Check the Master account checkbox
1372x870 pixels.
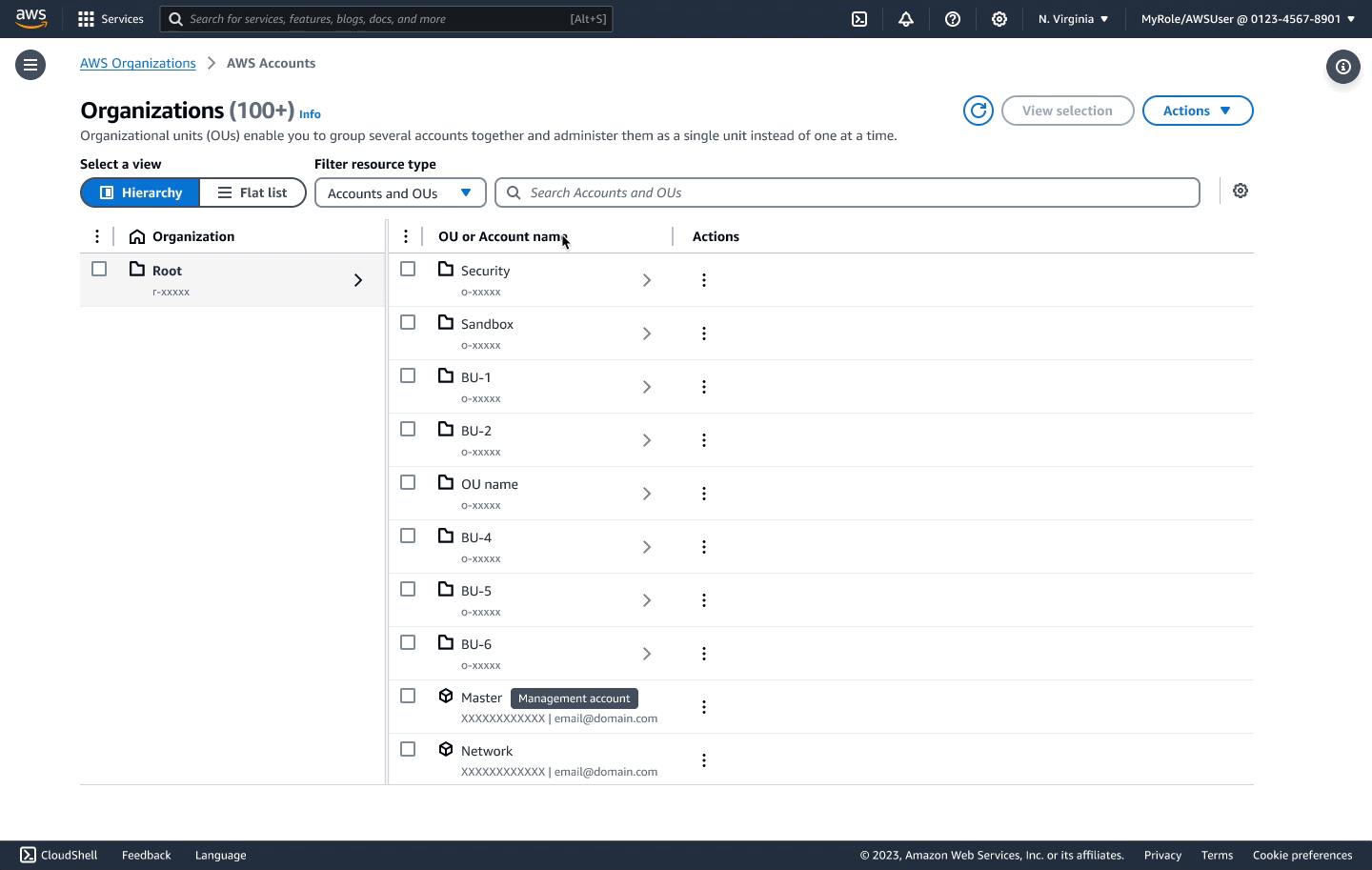coord(408,696)
